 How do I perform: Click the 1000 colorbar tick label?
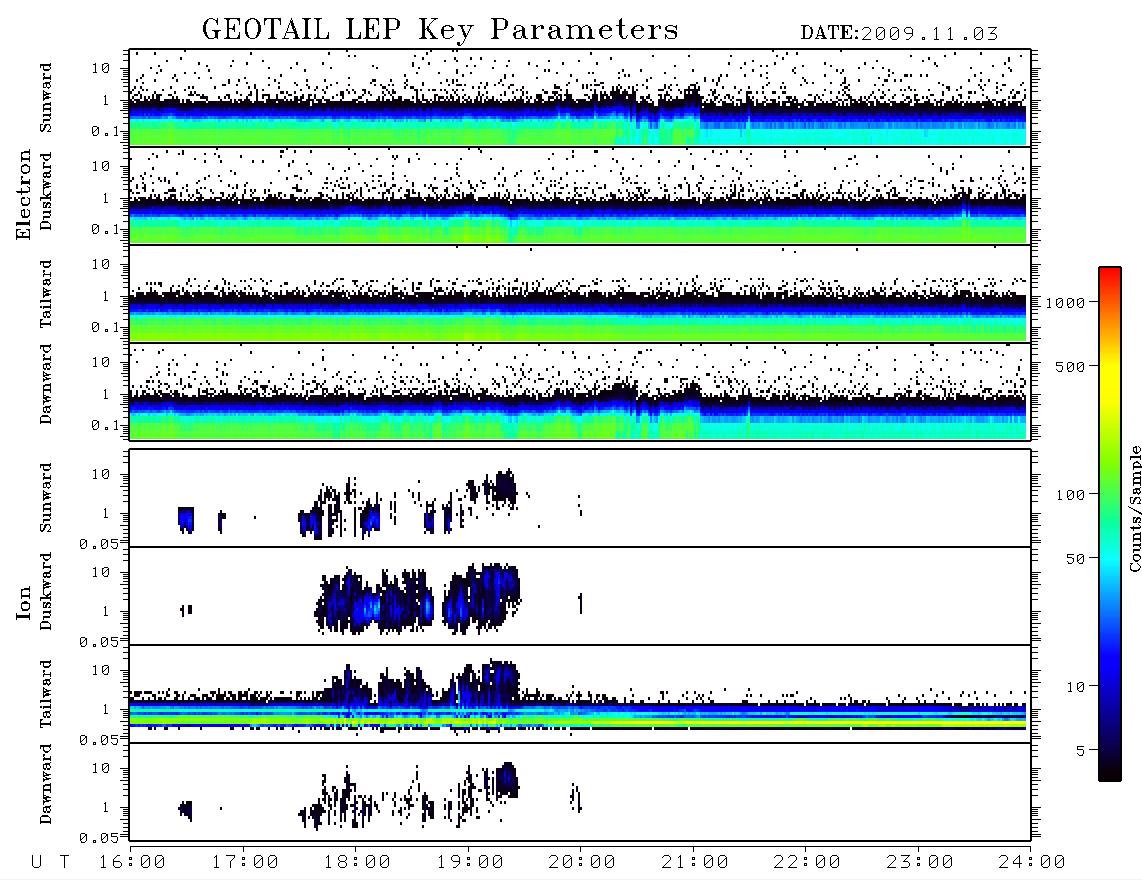coord(1065,303)
